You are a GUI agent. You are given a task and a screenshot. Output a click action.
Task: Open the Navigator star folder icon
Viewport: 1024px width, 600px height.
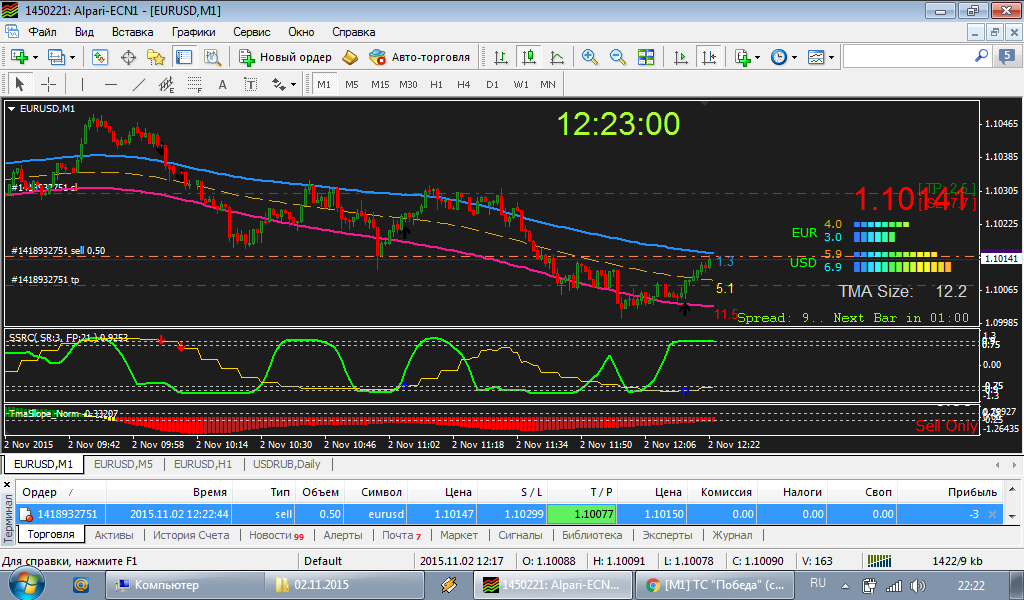[156, 57]
